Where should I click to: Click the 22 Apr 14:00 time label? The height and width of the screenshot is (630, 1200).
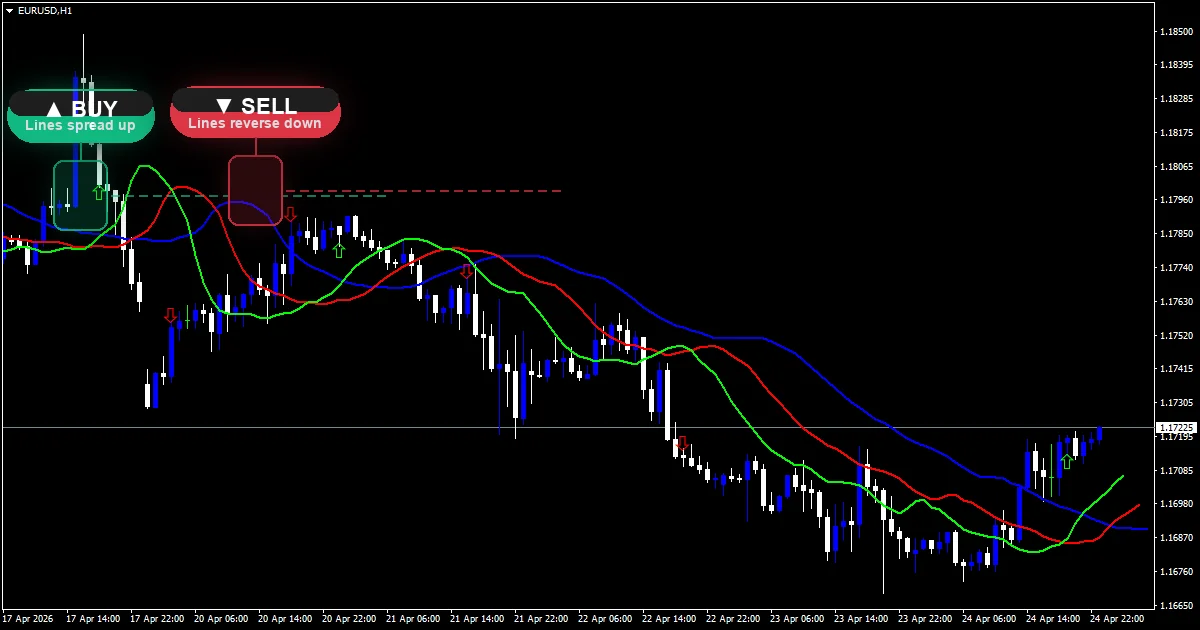(669, 619)
